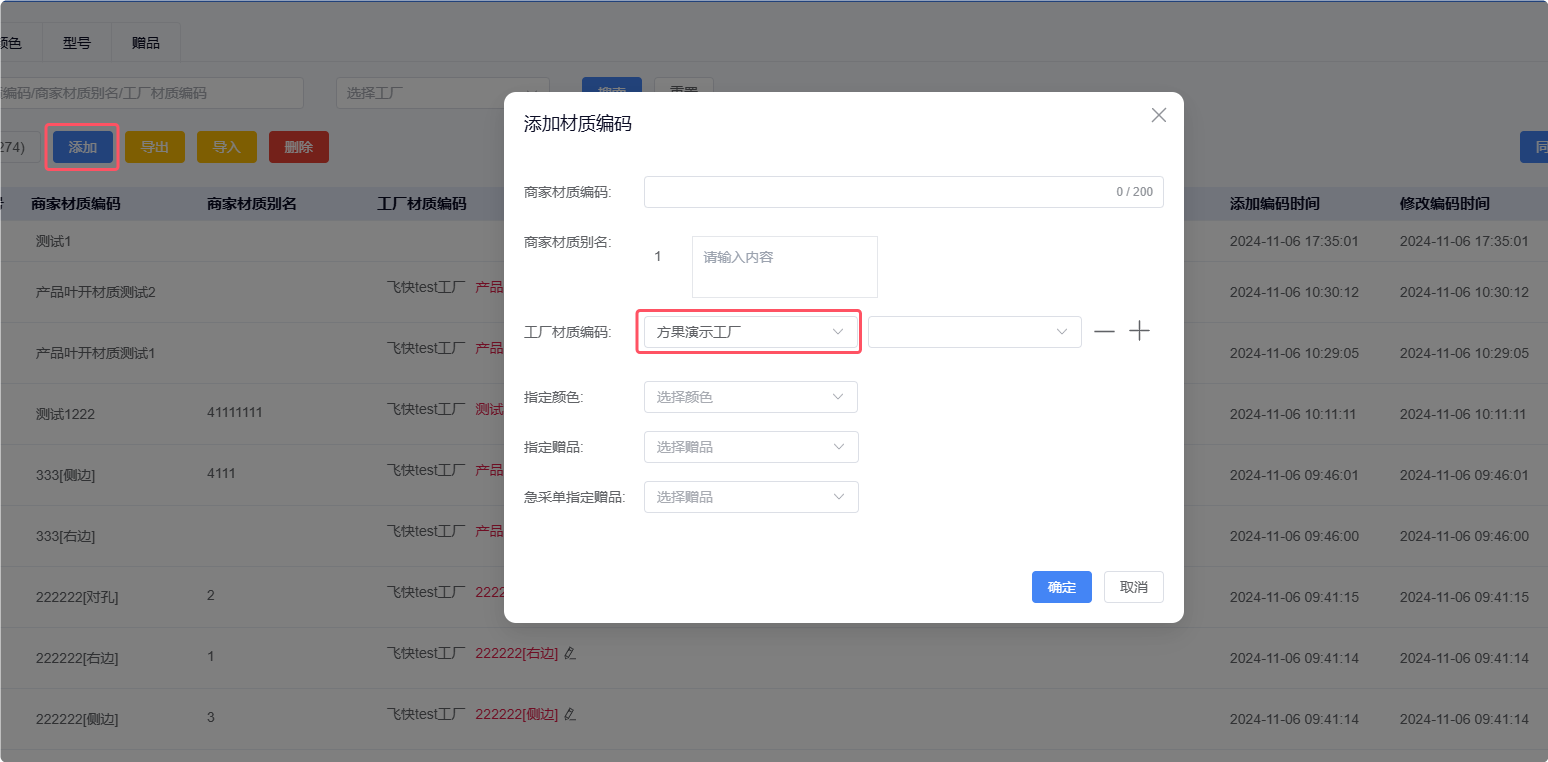Viewport: 1548px width, 762px height.
Task: Switch to the 型号 tab
Action: click(77, 43)
